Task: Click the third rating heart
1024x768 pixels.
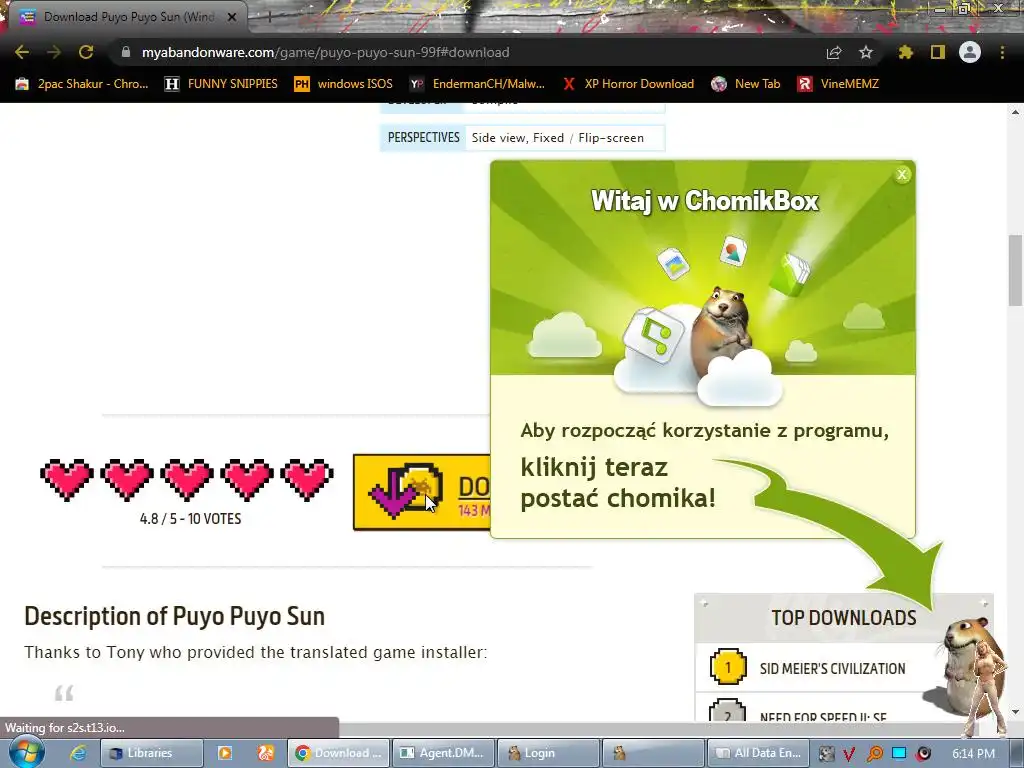Action: [x=187, y=479]
